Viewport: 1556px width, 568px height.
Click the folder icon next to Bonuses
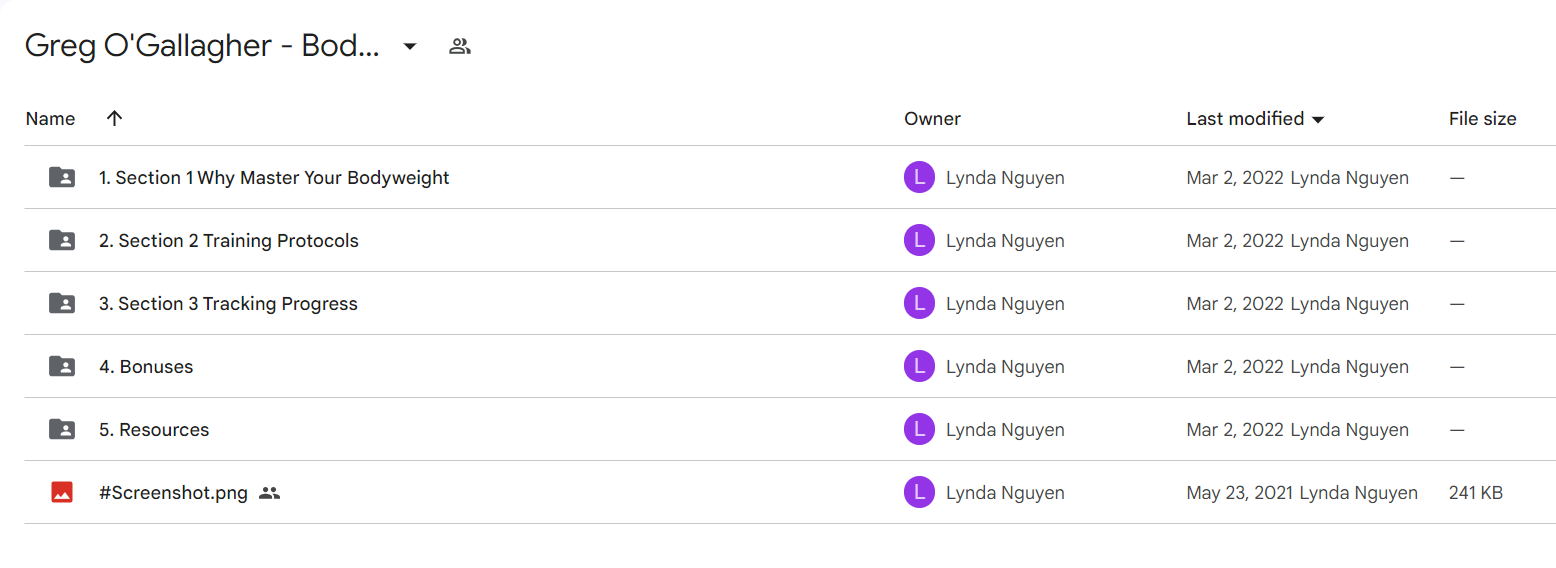(62, 366)
